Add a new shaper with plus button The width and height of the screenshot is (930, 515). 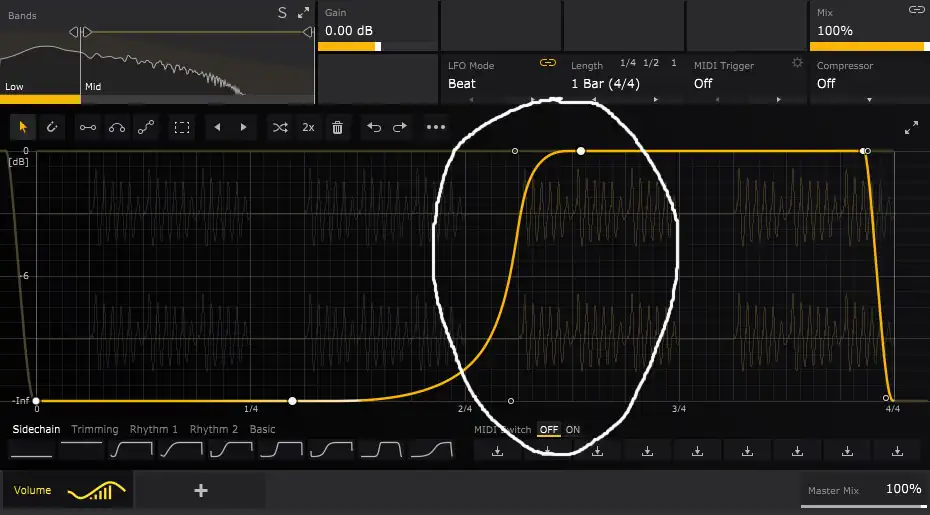click(x=201, y=490)
